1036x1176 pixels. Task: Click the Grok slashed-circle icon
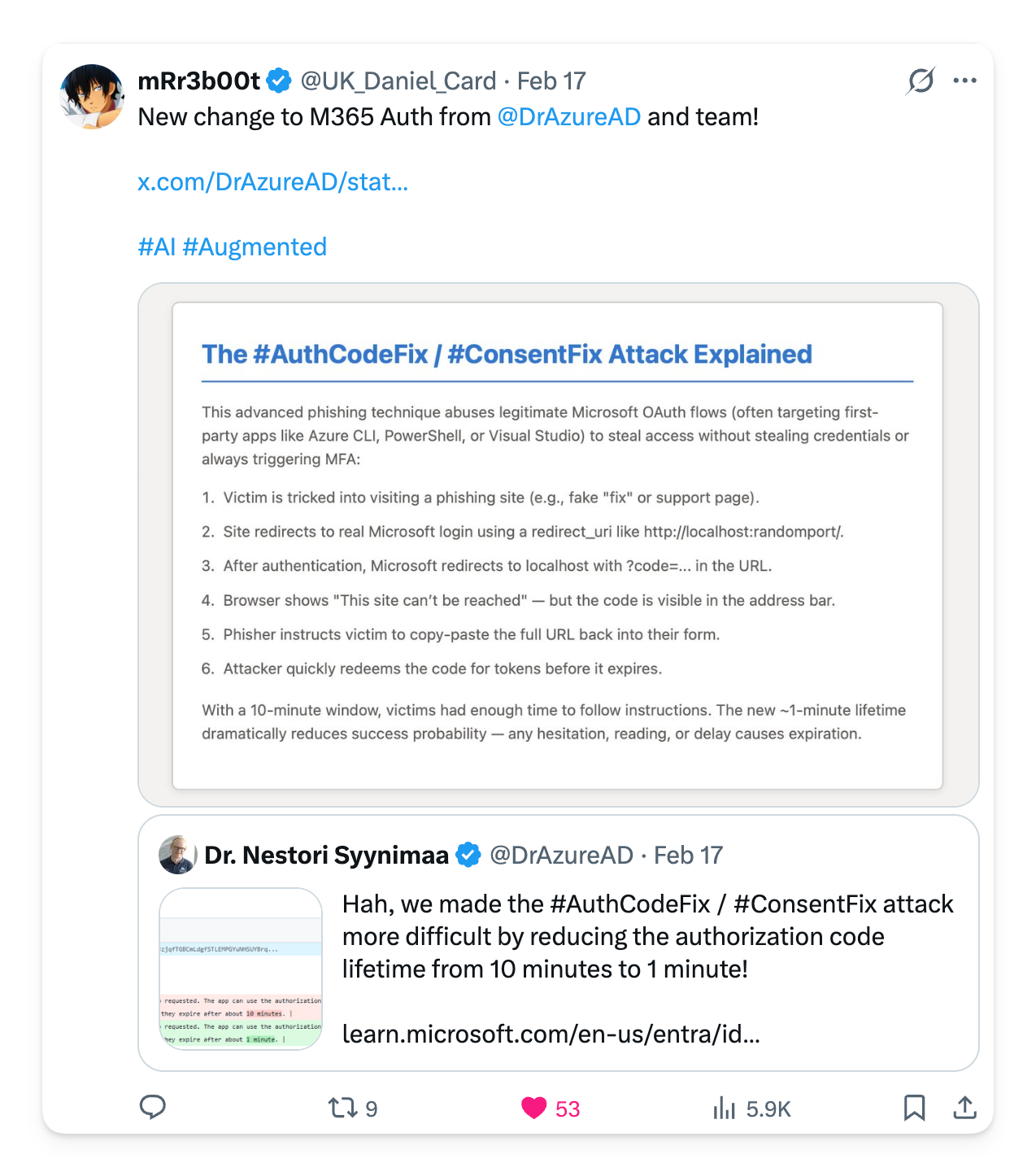coord(921,81)
